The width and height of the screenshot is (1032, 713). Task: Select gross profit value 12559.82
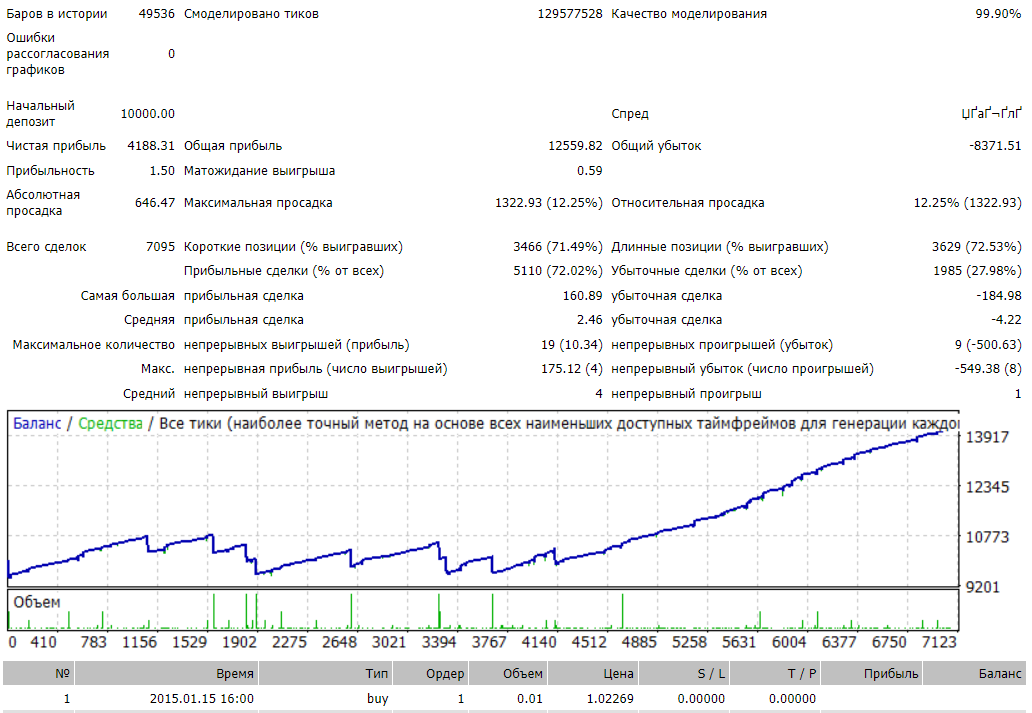575,145
